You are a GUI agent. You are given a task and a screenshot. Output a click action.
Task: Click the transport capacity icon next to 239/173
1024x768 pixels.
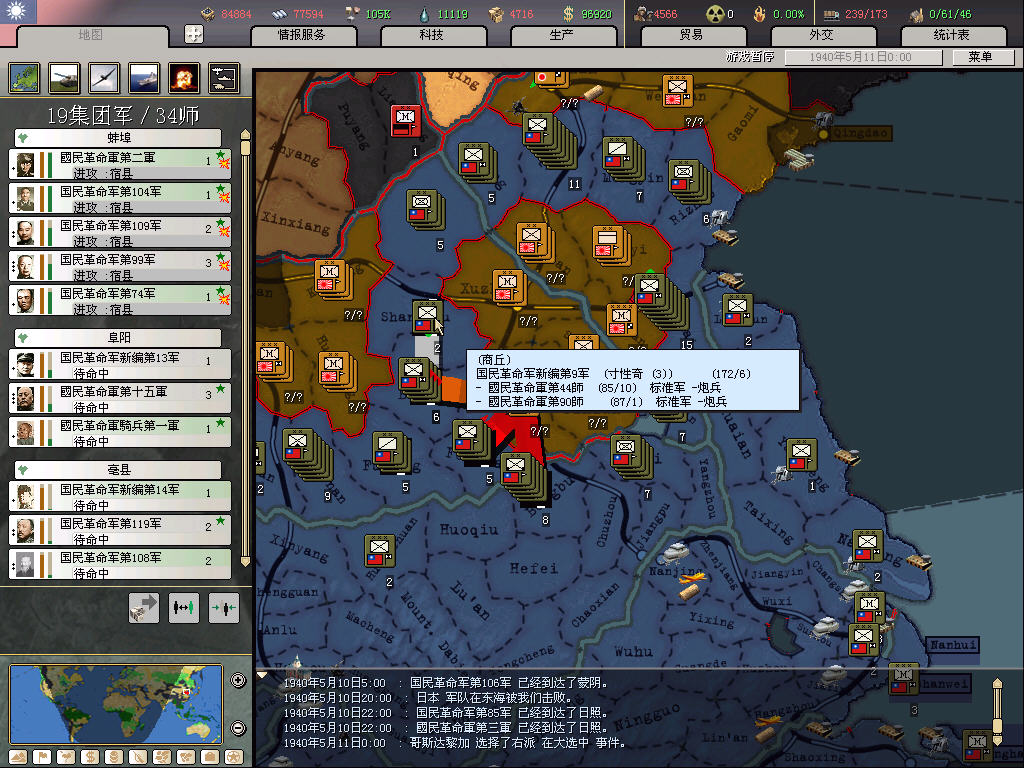(x=831, y=14)
